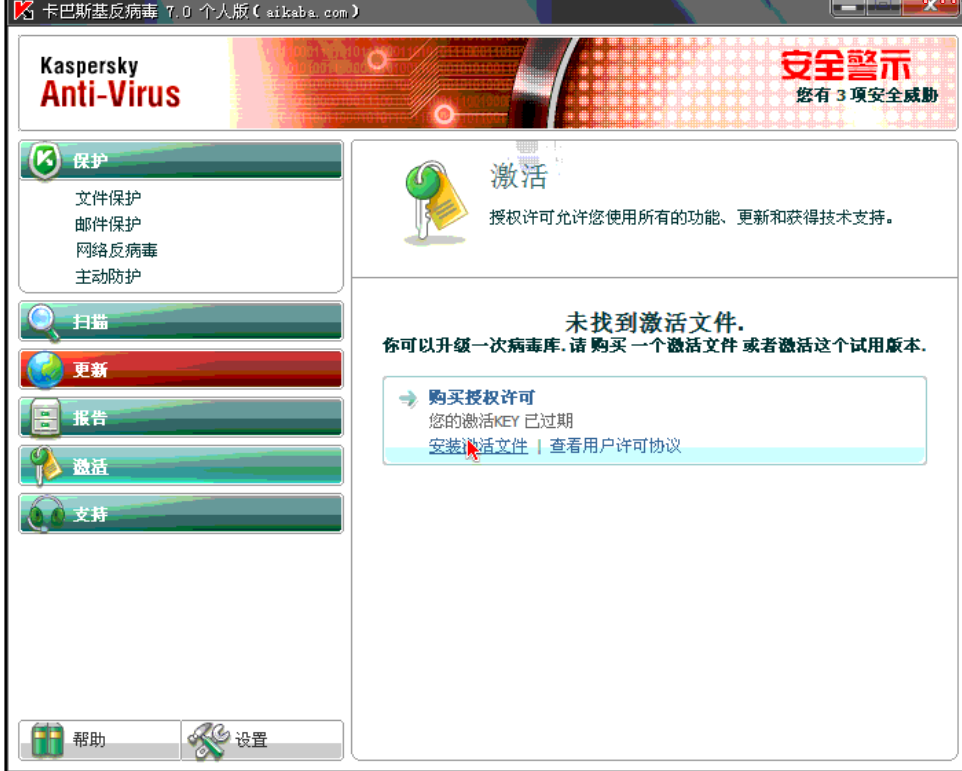Click the green books help icon
The image size is (962, 771).
[x=47, y=740]
